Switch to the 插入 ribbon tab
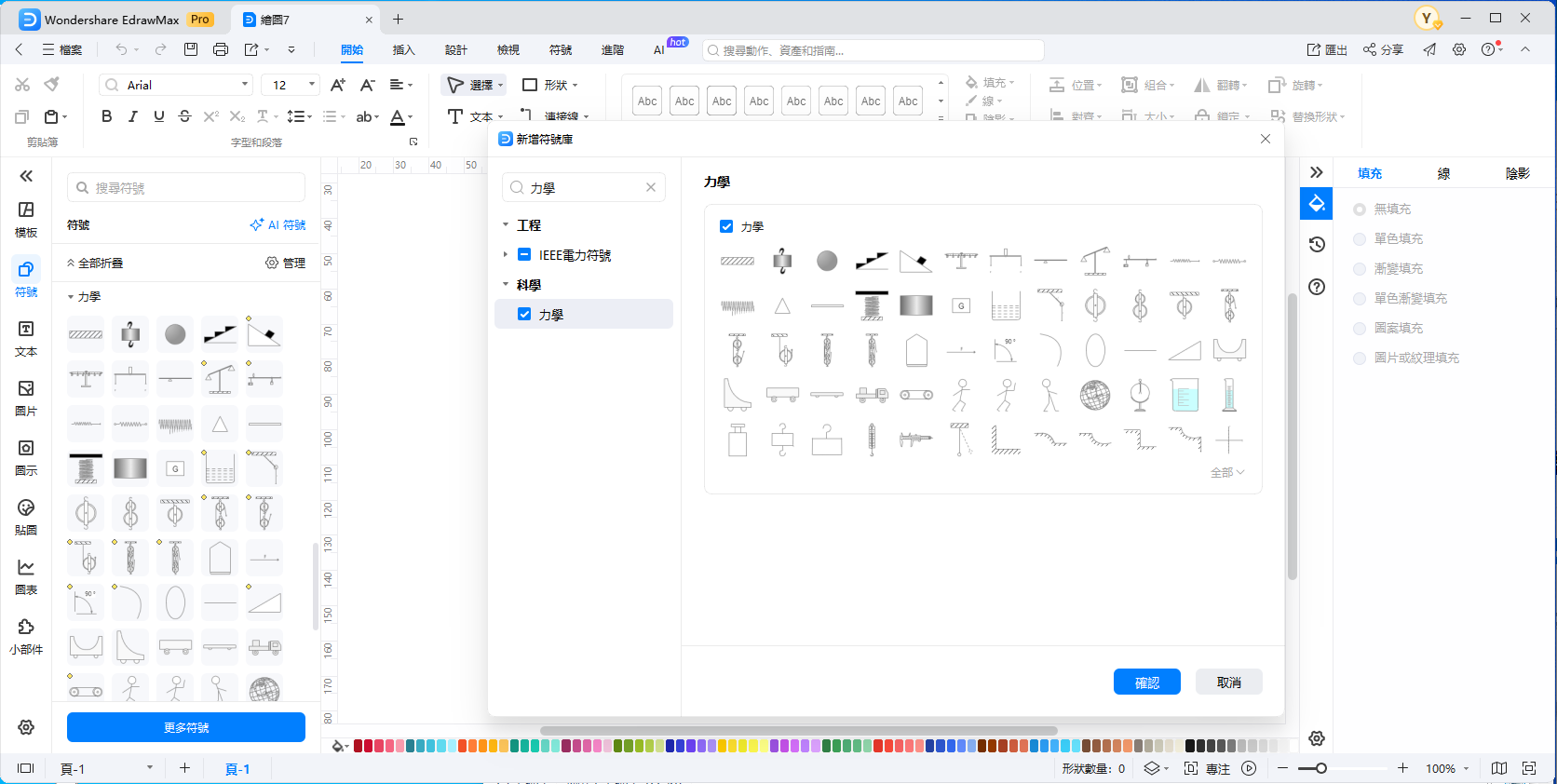Screen dimensions: 1557x784 [x=403, y=50]
